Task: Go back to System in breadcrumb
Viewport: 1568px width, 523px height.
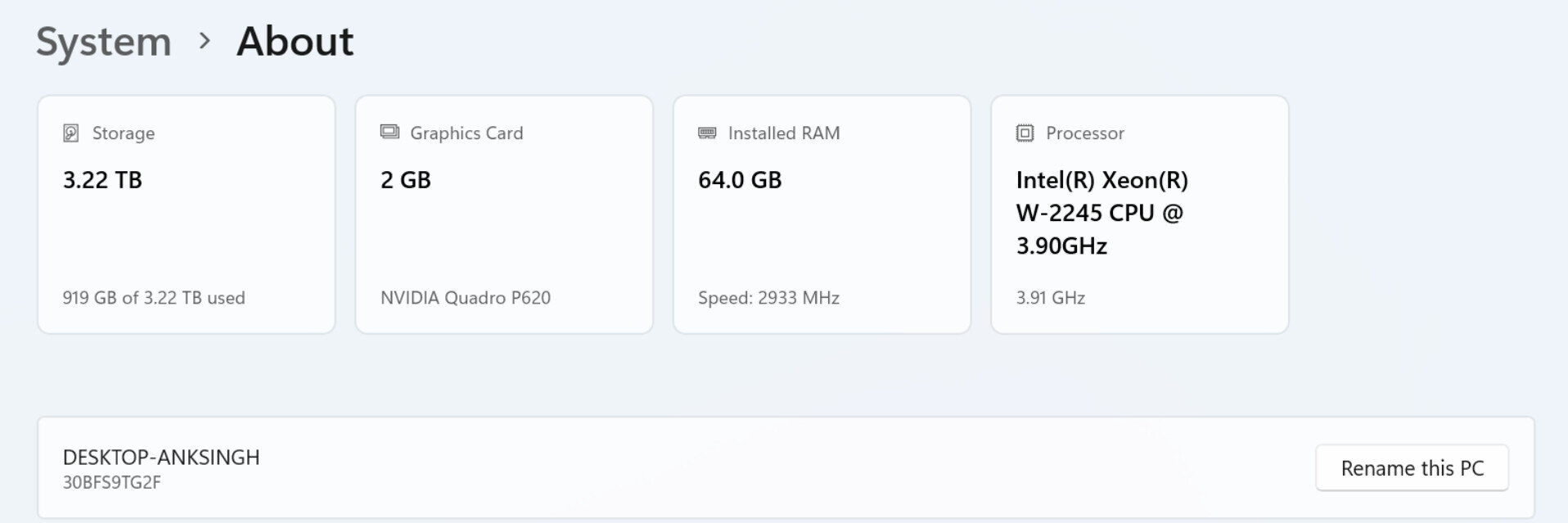Action: click(104, 42)
